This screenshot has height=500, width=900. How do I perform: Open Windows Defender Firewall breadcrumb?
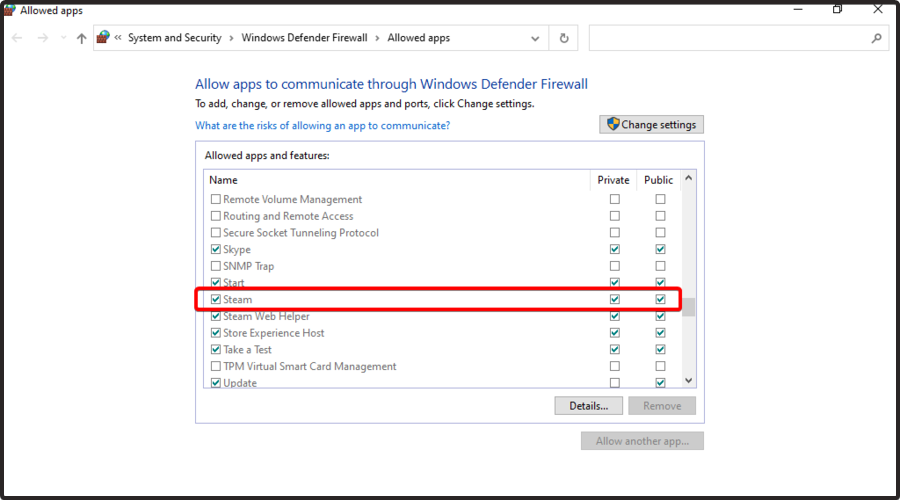pyautogui.click(x=304, y=38)
